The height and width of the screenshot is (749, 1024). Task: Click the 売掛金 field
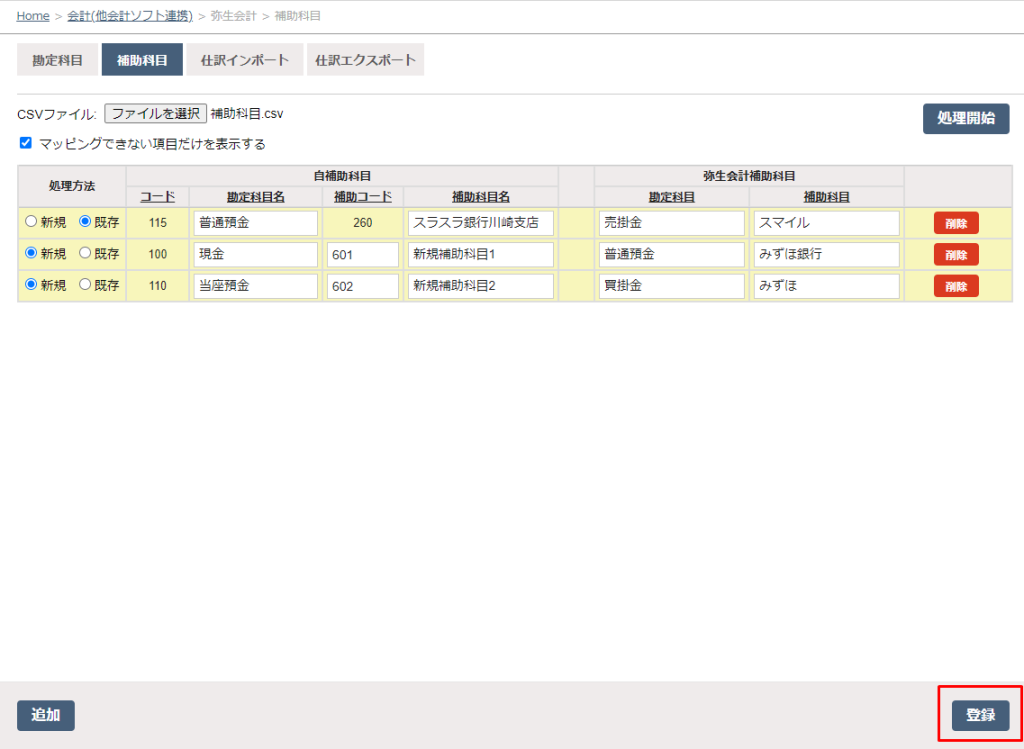(x=671, y=223)
